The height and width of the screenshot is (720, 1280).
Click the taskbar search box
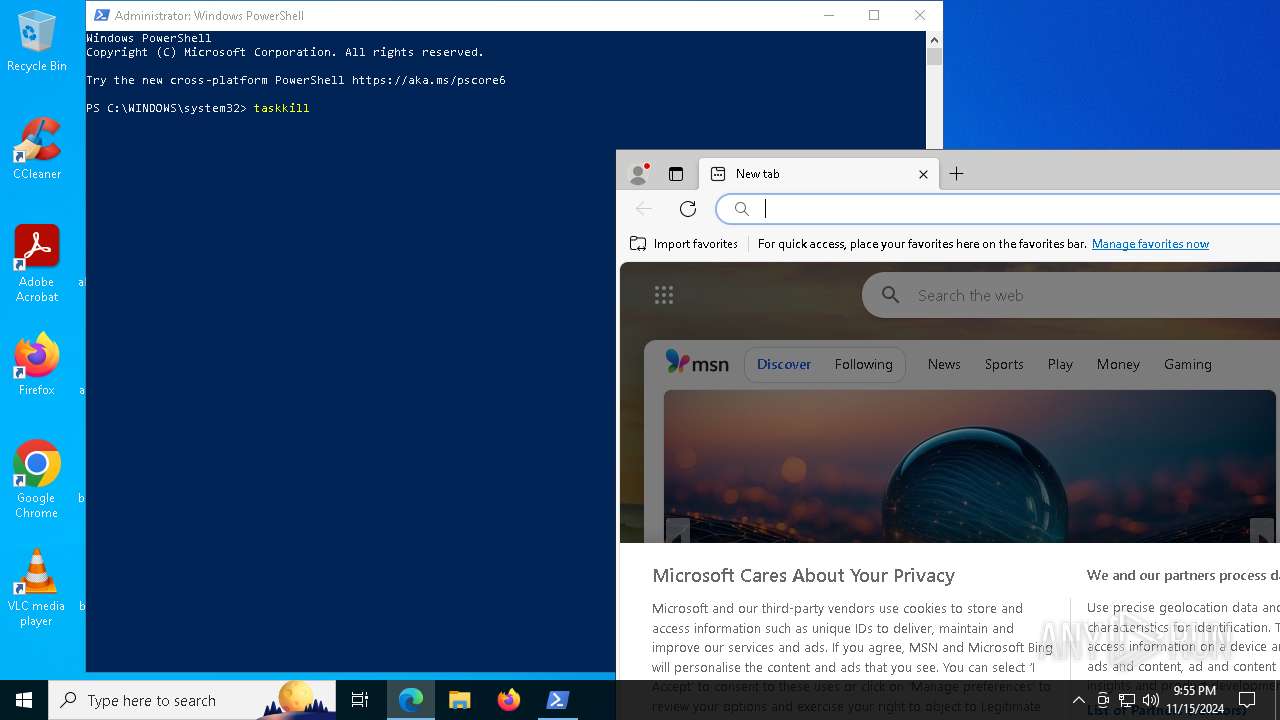coord(192,700)
